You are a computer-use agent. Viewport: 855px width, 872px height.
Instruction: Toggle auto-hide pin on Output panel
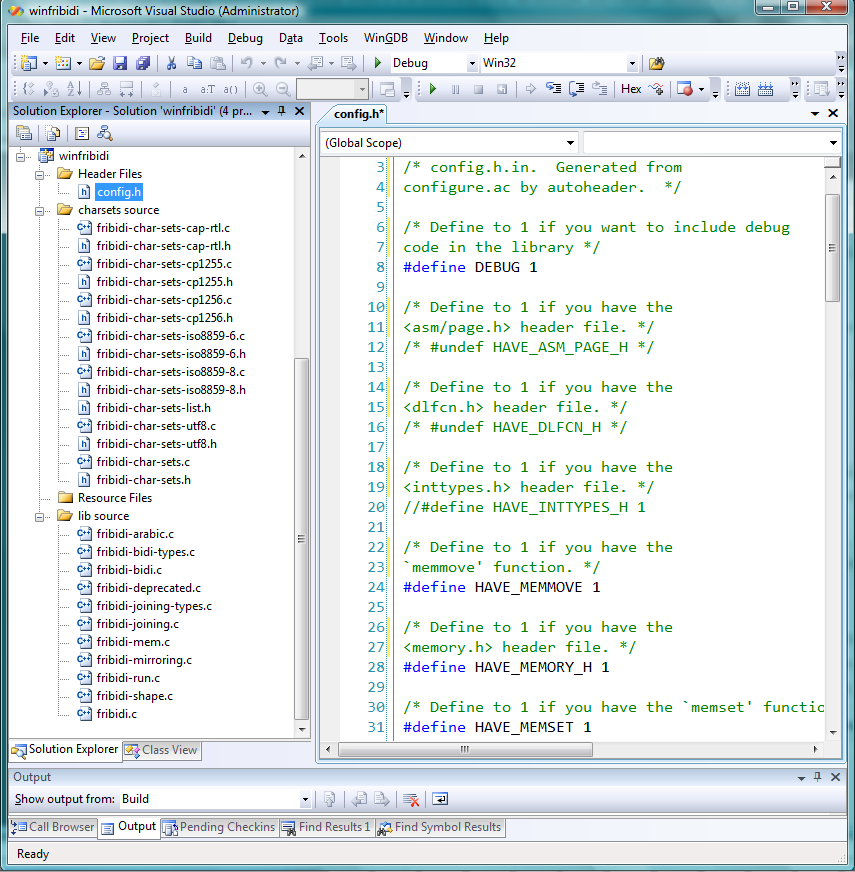coord(818,777)
